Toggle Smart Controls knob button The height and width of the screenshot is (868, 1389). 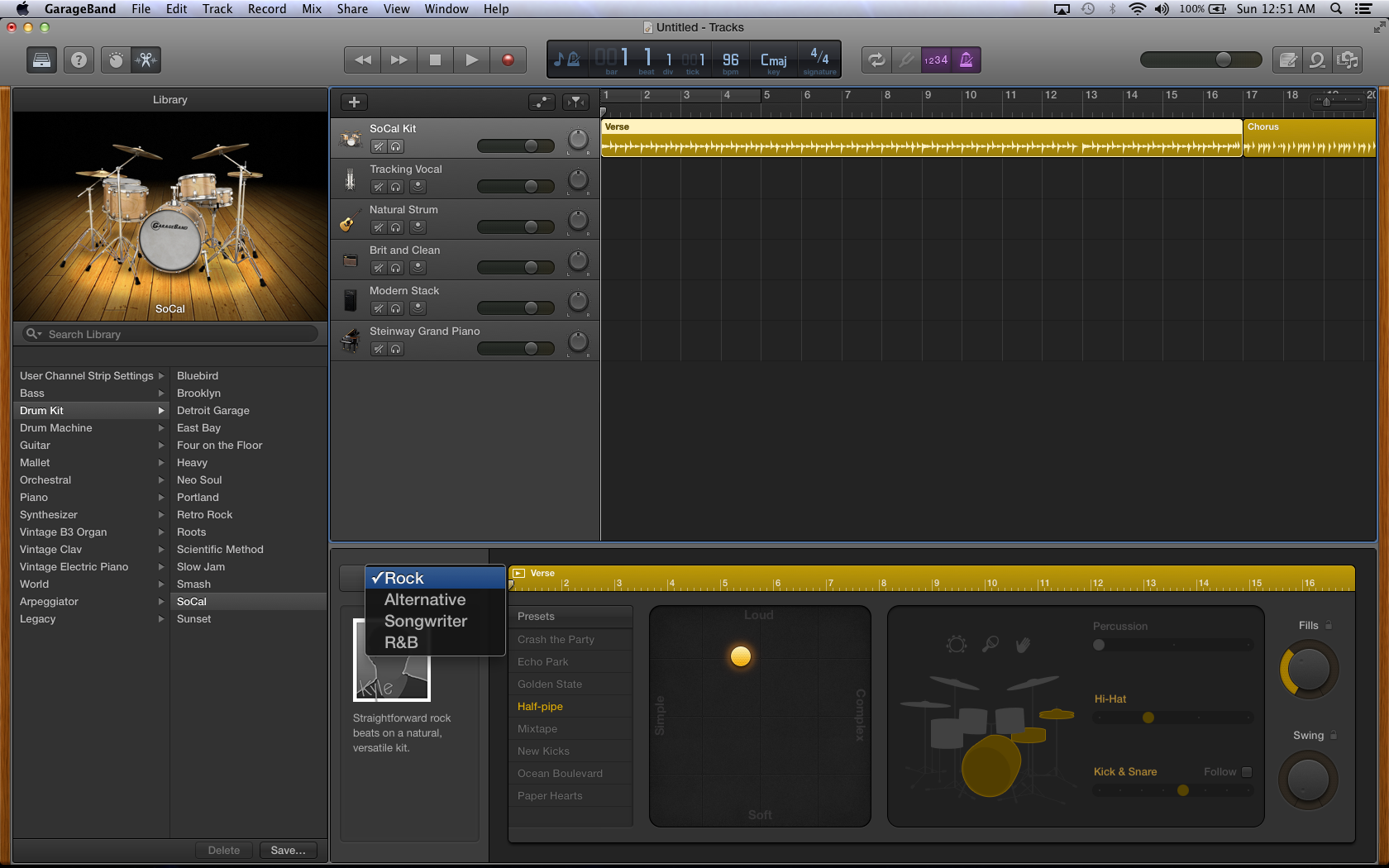coord(116,60)
